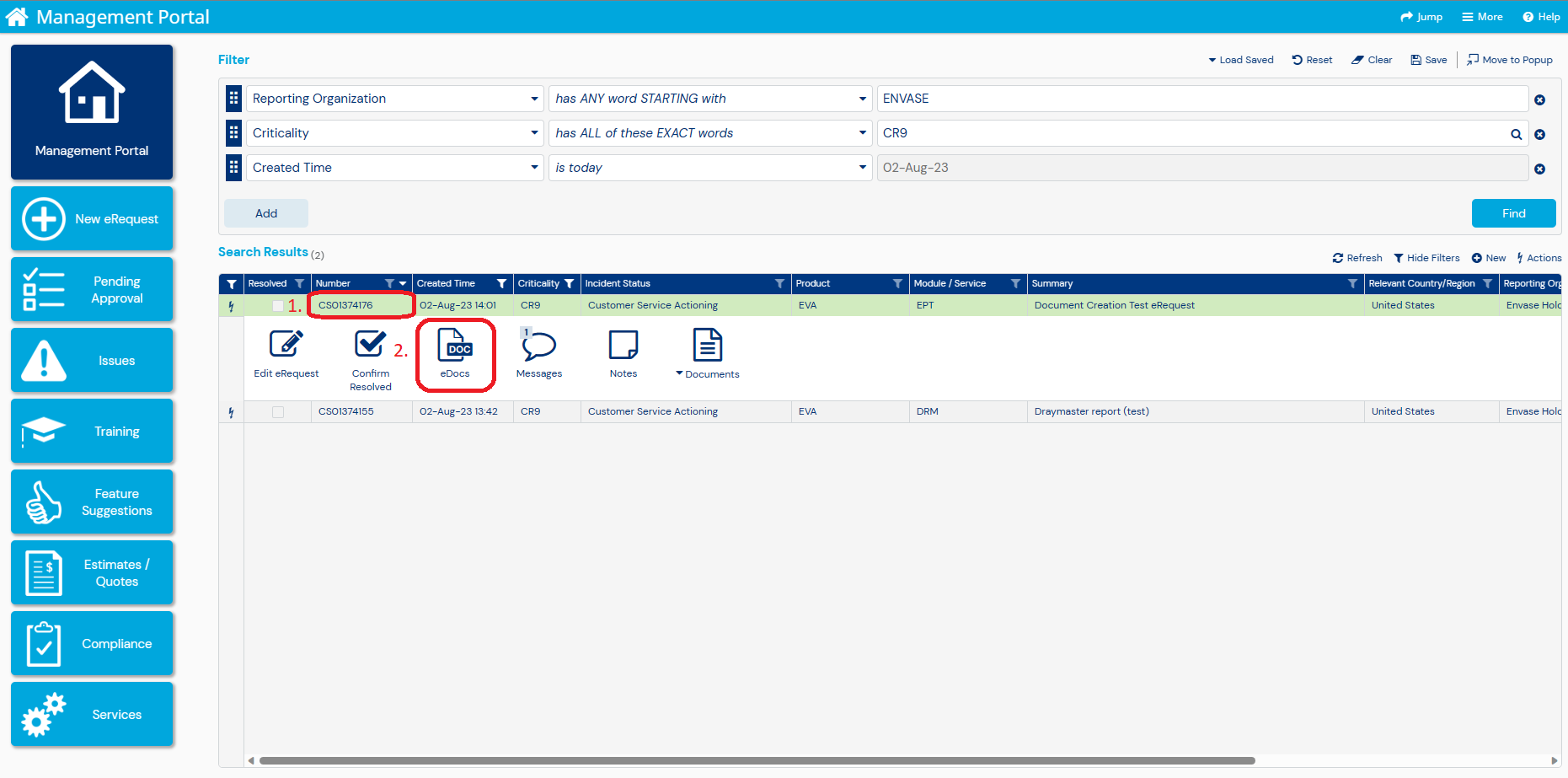Open the More menu in the top bar

[x=1481, y=16]
